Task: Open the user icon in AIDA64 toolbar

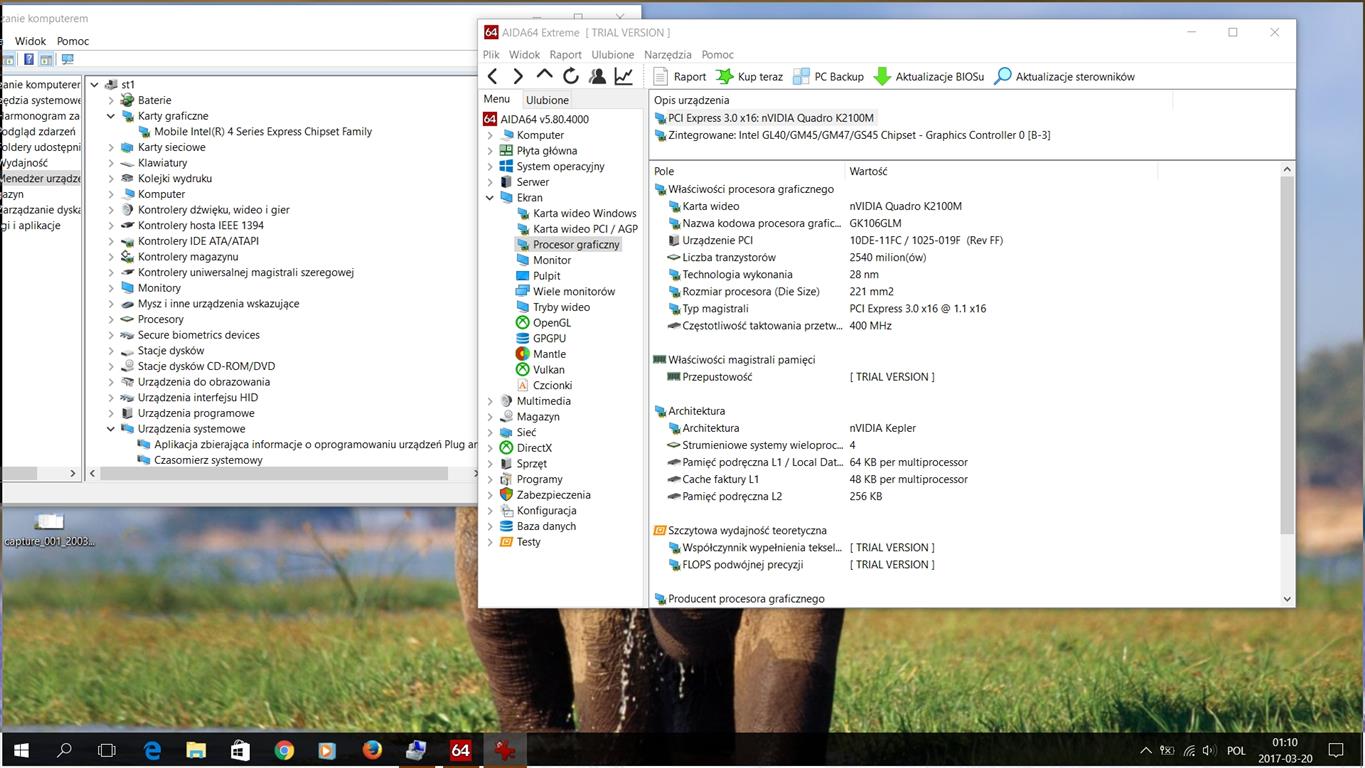Action: (597, 76)
